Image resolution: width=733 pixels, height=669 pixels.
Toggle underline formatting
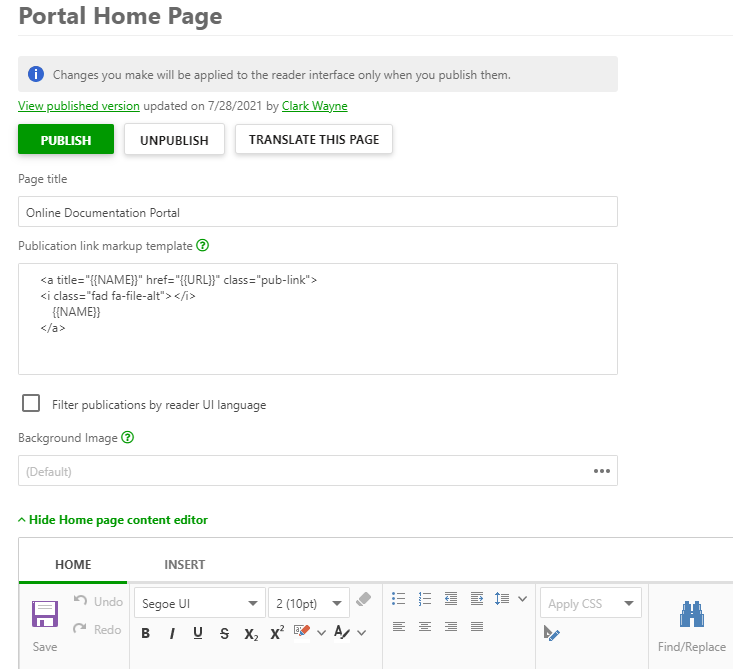[x=198, y=633]
